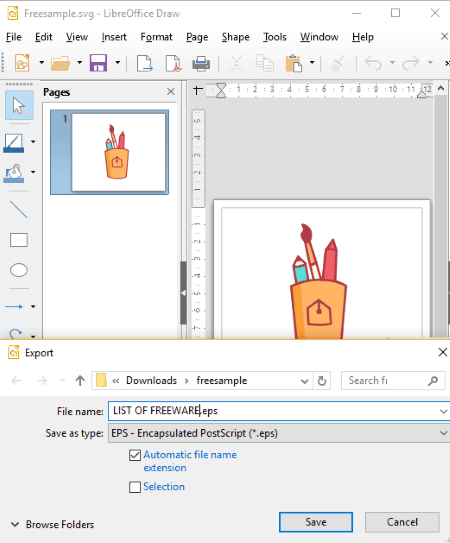Click the Search box in Export dialog

click(393, 381)
